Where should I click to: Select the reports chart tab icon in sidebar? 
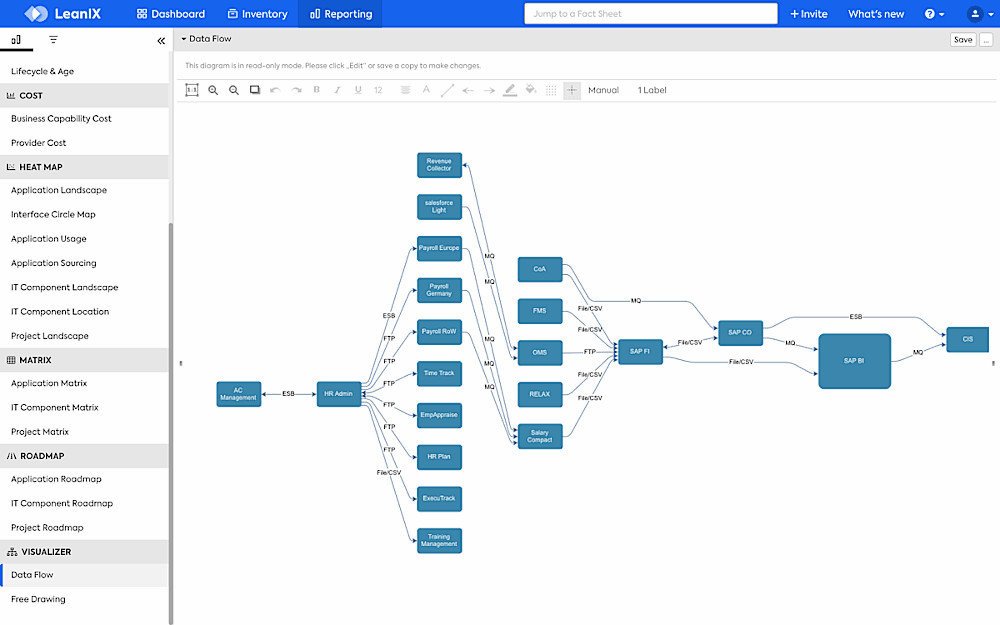(16, 40)
